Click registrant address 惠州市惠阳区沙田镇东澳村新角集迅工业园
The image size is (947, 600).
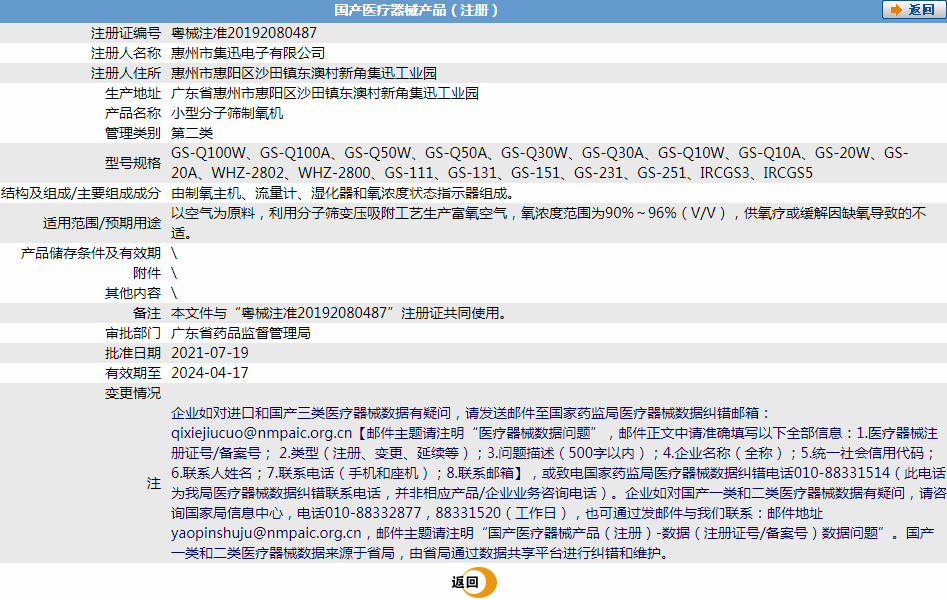click(304, 73)
